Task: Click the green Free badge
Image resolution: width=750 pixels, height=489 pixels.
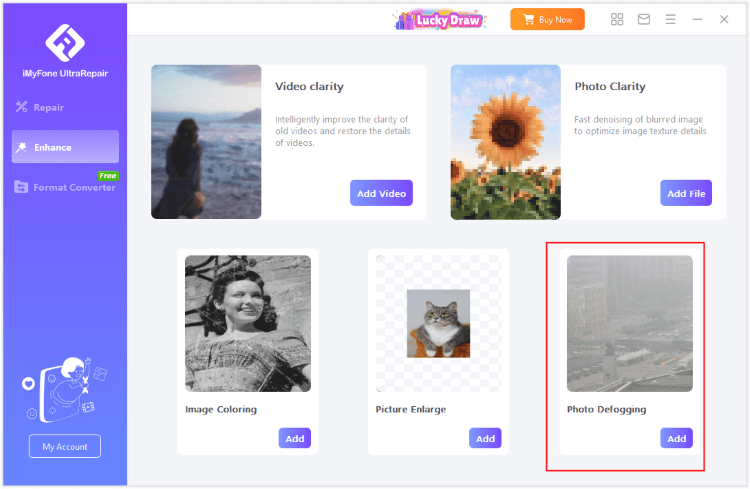Action: 108,176
